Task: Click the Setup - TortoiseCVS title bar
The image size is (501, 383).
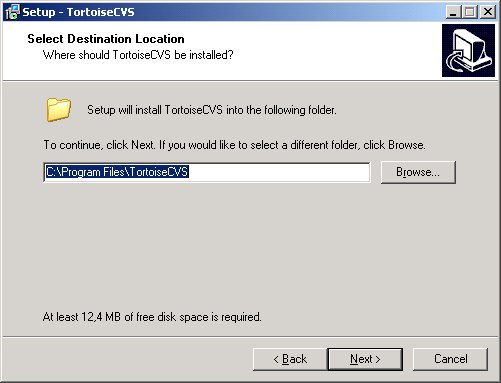Action: (233, 12)
